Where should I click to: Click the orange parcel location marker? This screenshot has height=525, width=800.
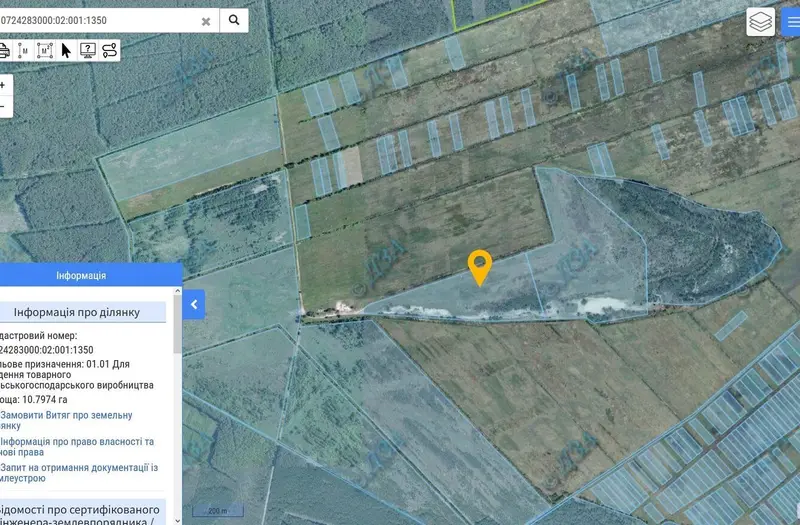pyautogui.click(x=480, y=268)
